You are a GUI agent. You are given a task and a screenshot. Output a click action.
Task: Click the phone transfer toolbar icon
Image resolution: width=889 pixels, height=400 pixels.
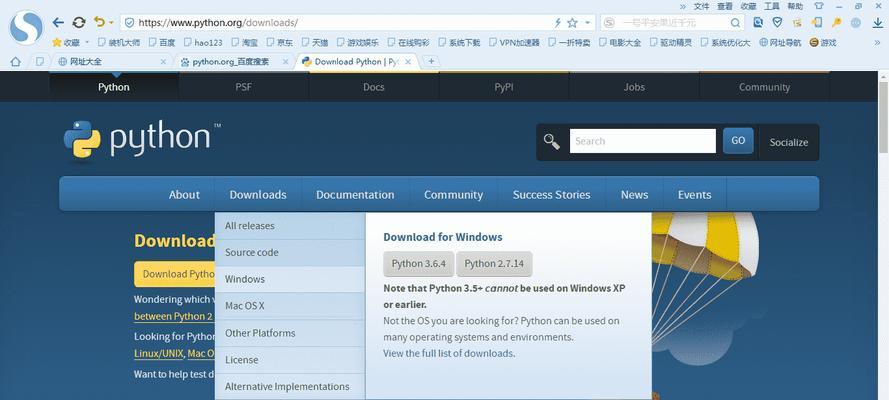816,23
